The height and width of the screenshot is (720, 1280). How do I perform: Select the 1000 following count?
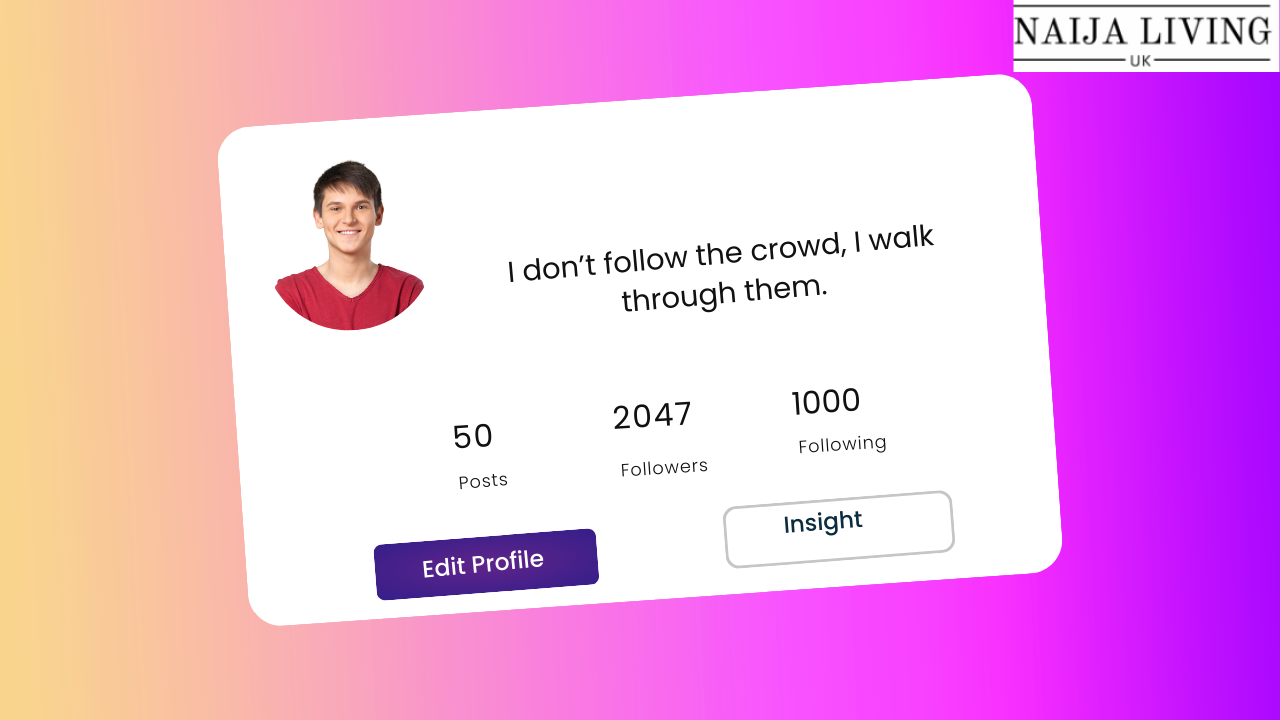[x=826, y=402]
